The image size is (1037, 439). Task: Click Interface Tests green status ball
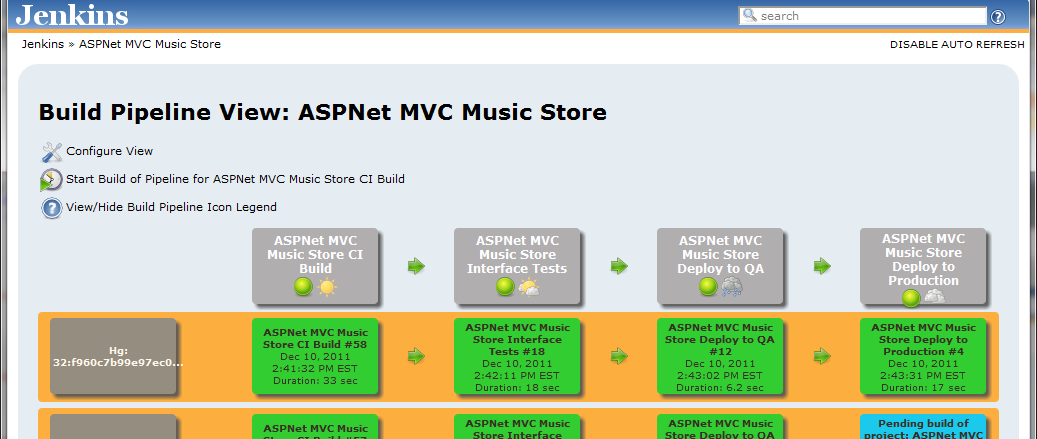[505, 286]
